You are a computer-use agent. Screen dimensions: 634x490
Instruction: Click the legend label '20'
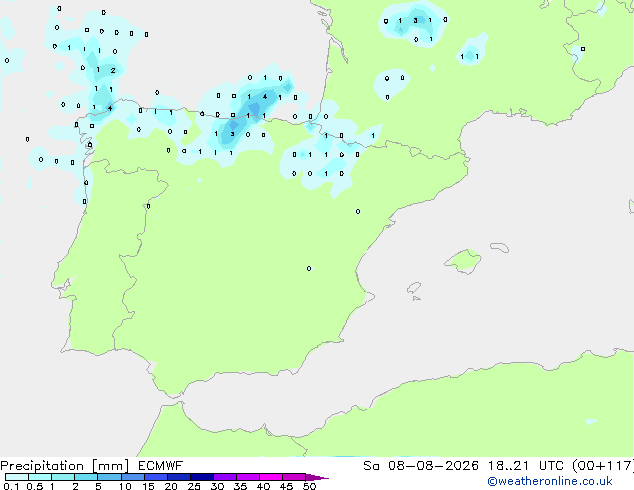pos(171,486)
